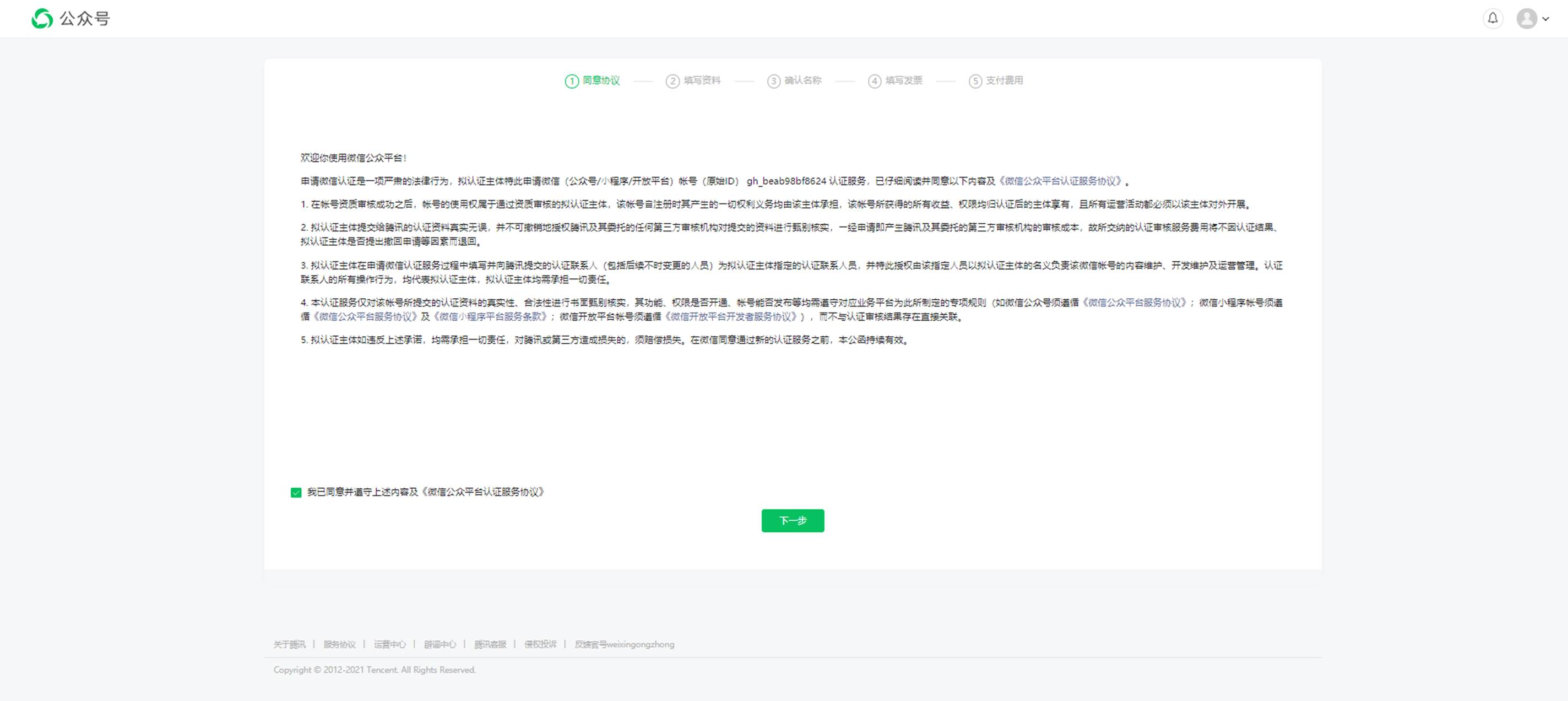Viewport: 1568px width, 701px height.
Task: Go to step 2 填写资料
Action: (x=693, y=80)
